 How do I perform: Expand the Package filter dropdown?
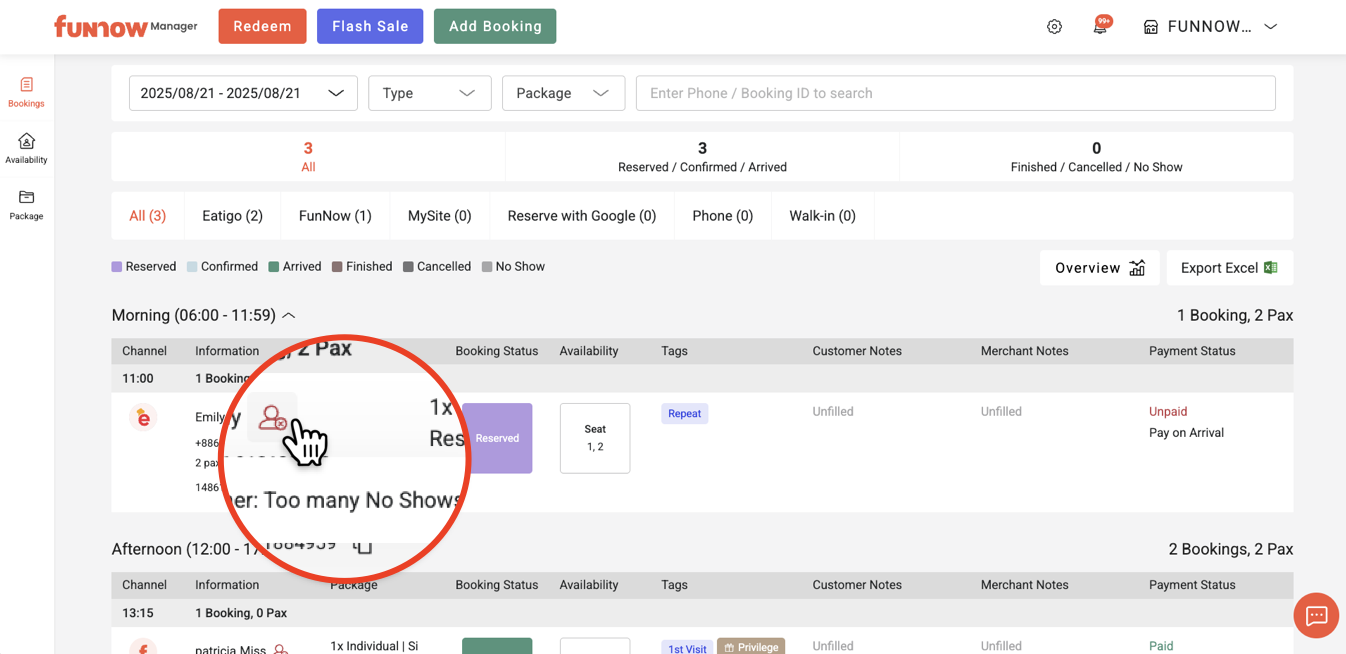[563, 93]
